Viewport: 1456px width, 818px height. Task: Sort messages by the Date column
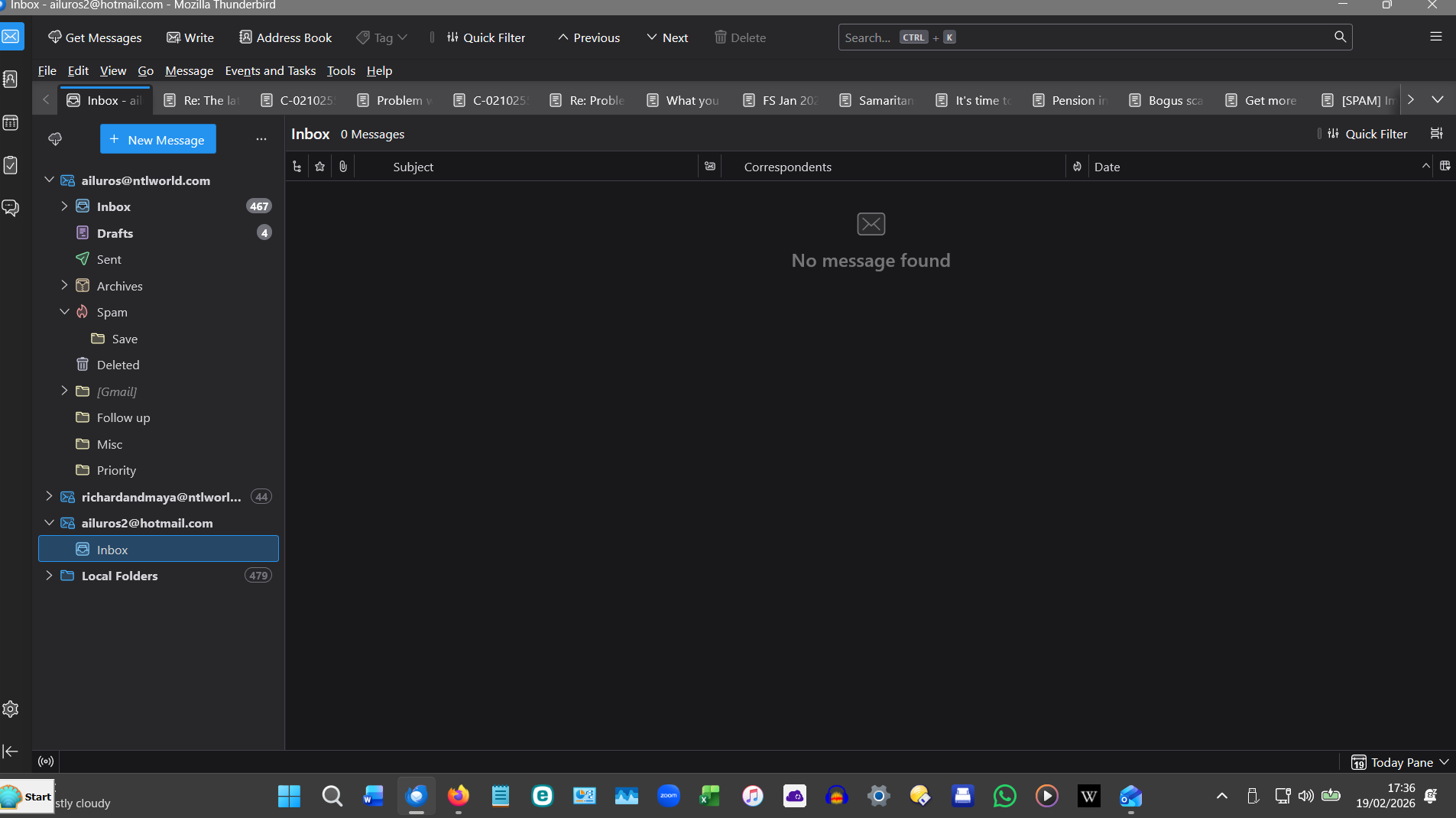(1262, 167)
